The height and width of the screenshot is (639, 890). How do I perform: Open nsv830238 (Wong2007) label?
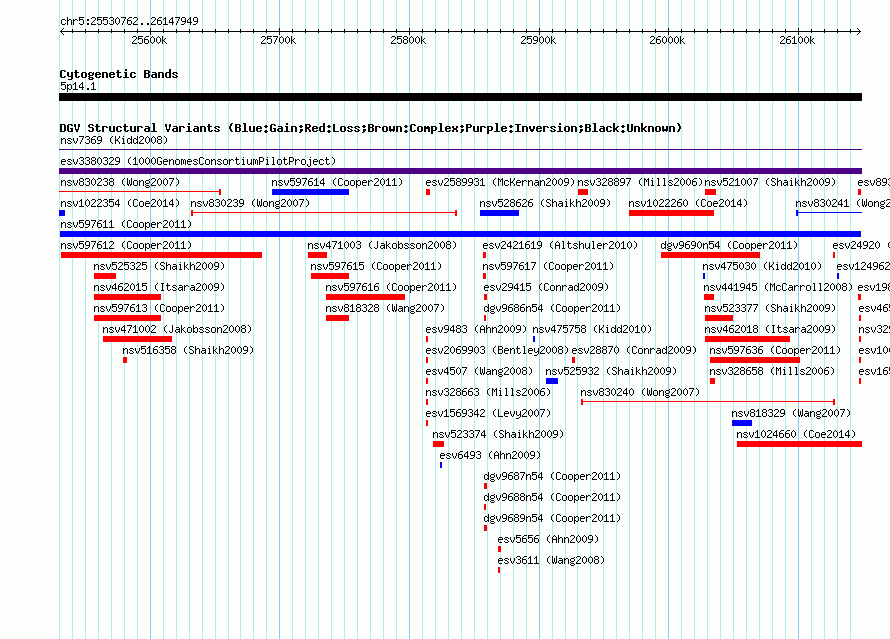click(x=120, y=182)
